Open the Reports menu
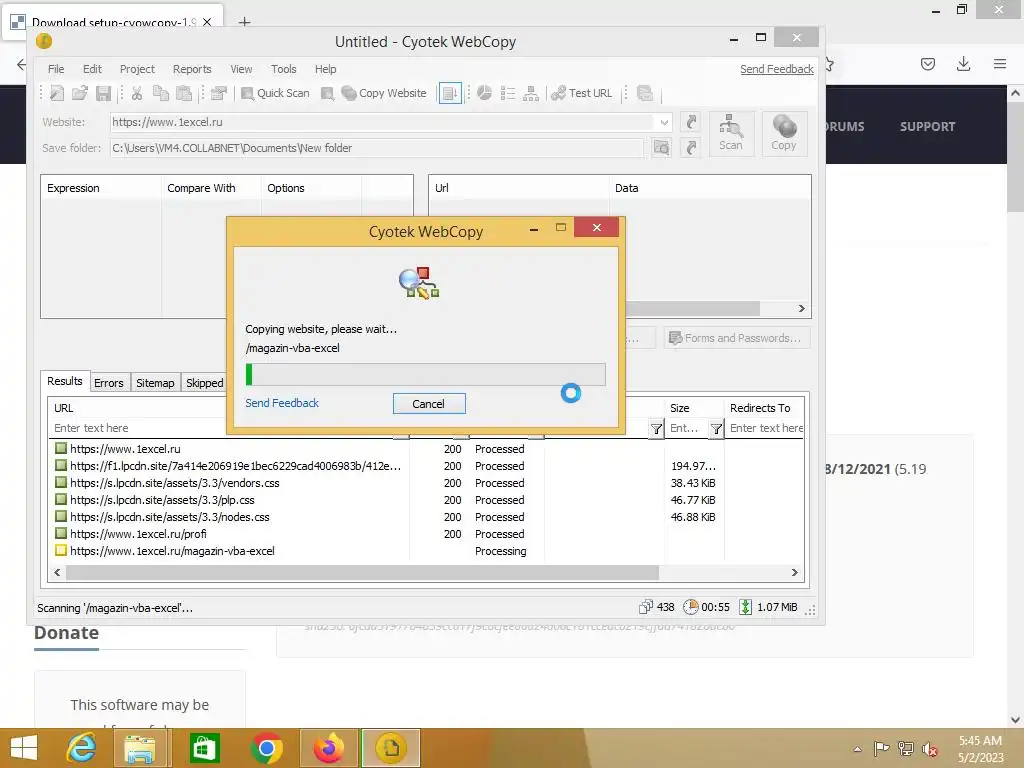This screenshot has height=768, width=1024. click(192, 69)
